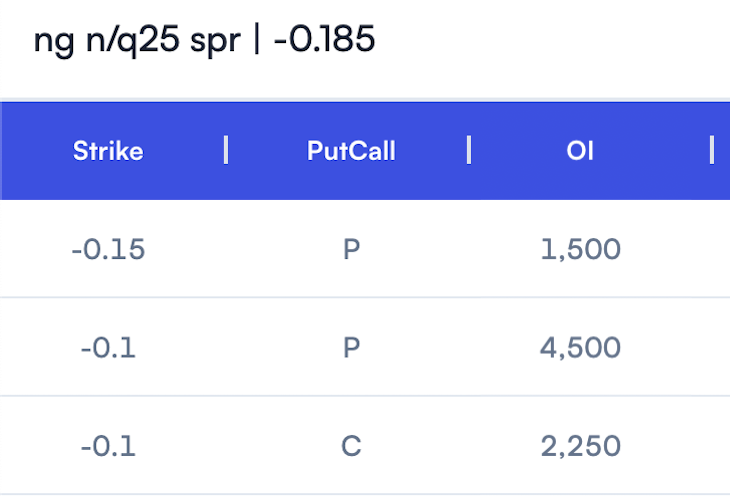Select the C cell in the PutCall column

pyautogui.click(x=351, y=446)
